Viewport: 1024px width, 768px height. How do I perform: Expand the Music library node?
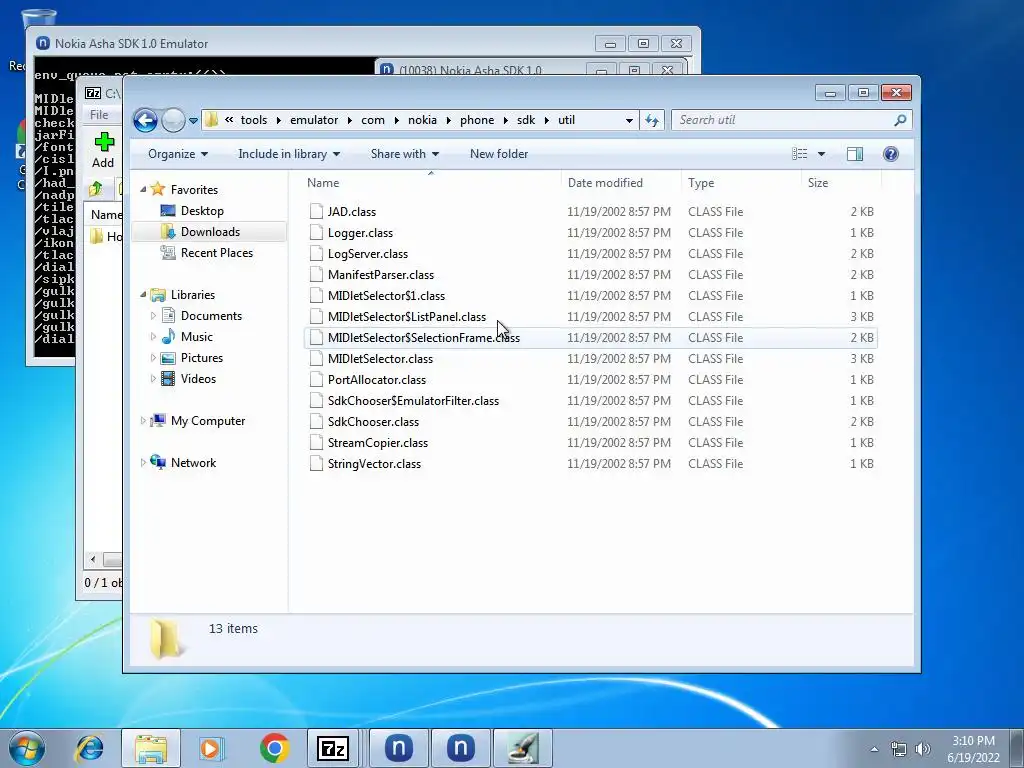(153, 337)
